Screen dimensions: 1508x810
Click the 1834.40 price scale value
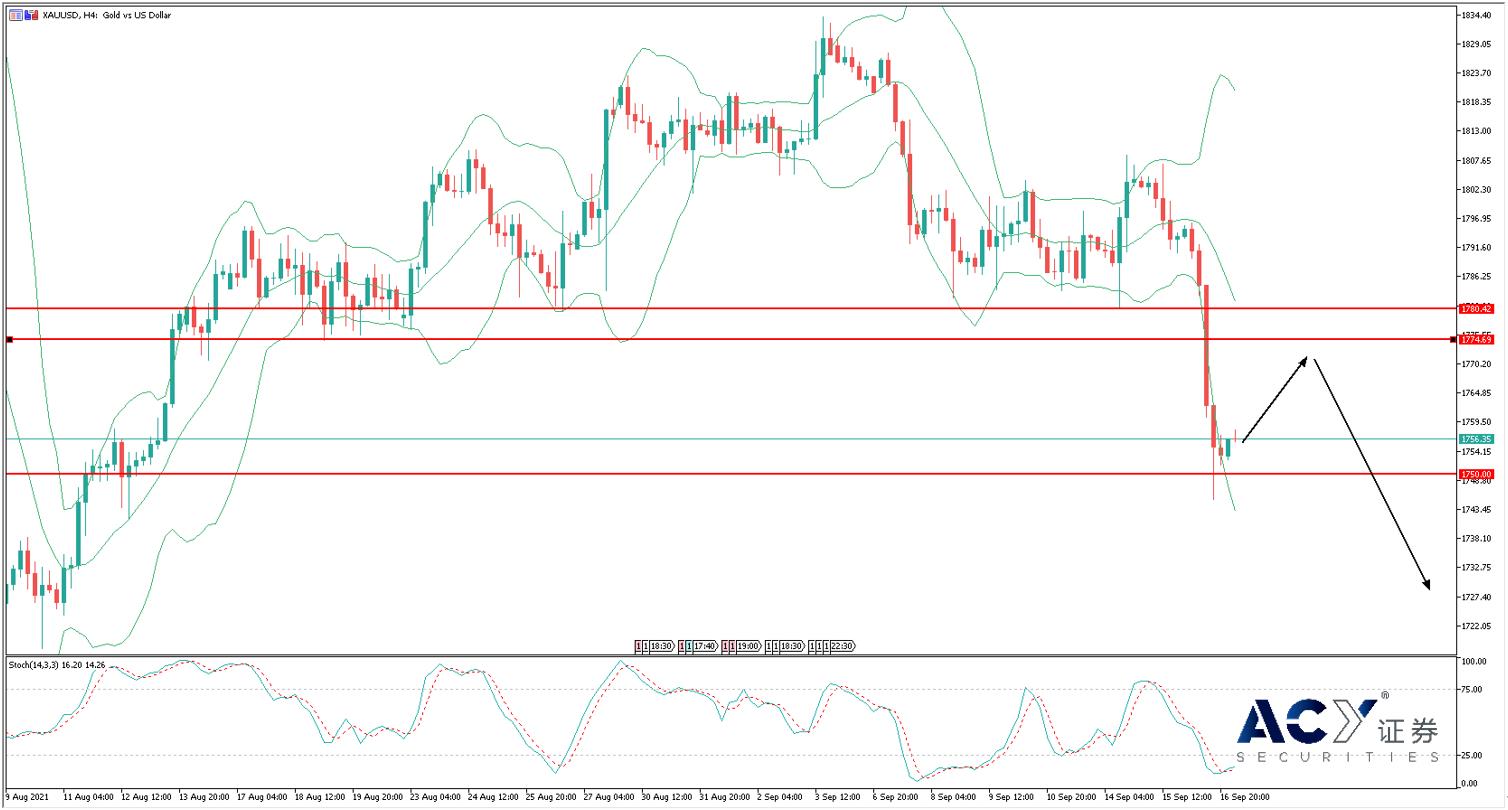click(1477, 15)
